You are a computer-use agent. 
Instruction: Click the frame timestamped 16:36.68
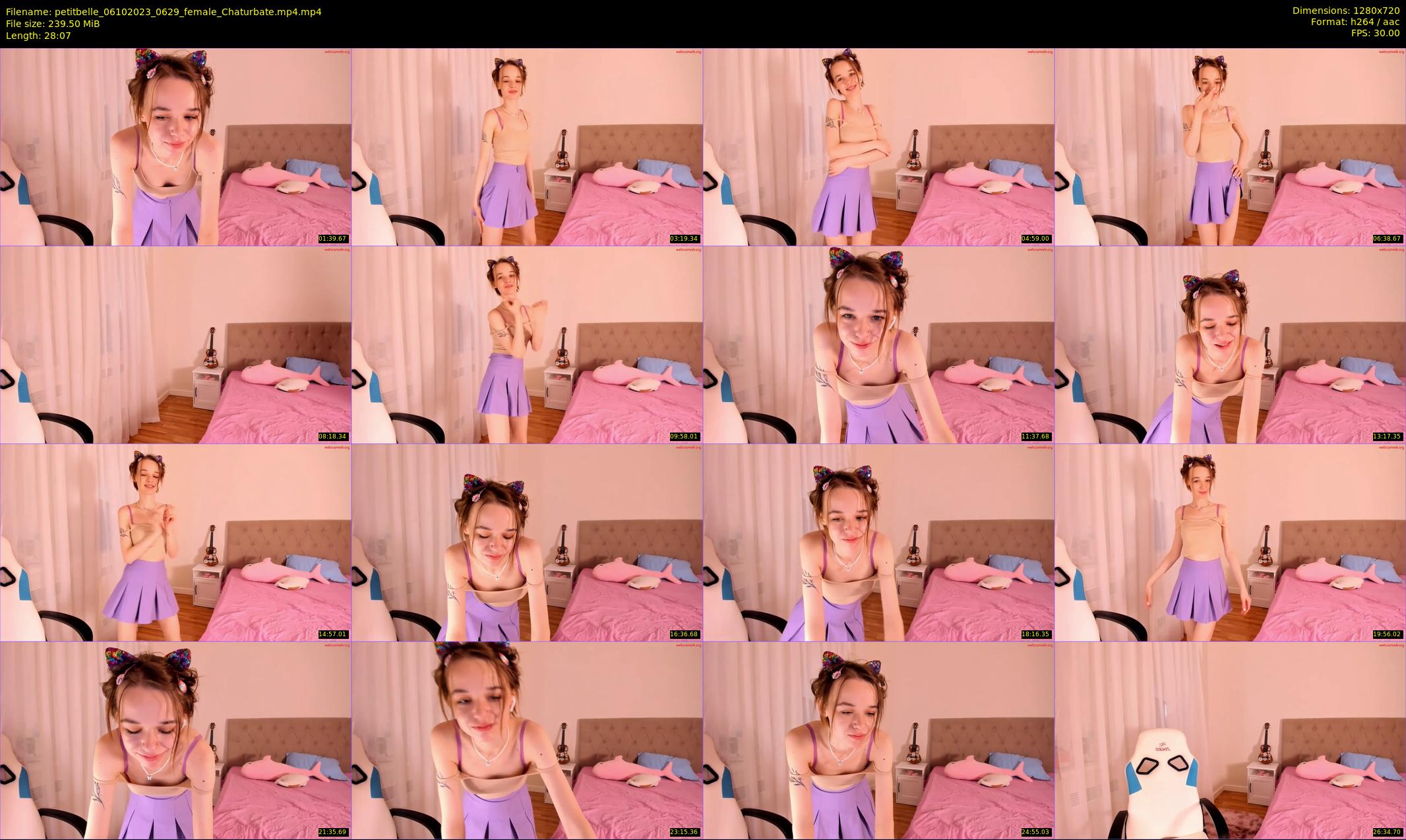click(x=527, y=542)
